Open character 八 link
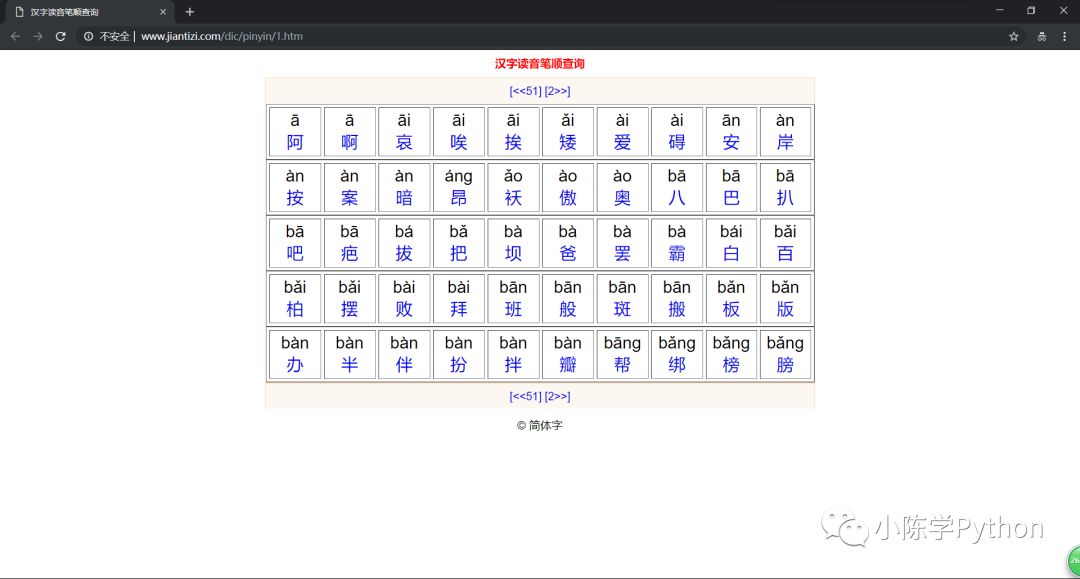This screenshot has height=579, width=1080. 677,198
